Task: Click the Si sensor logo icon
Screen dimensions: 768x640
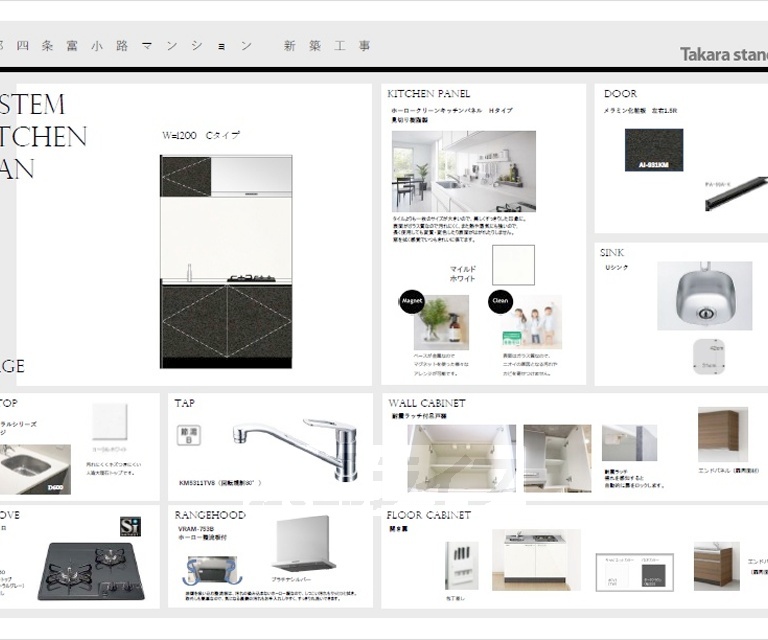Action: point(131,527)
